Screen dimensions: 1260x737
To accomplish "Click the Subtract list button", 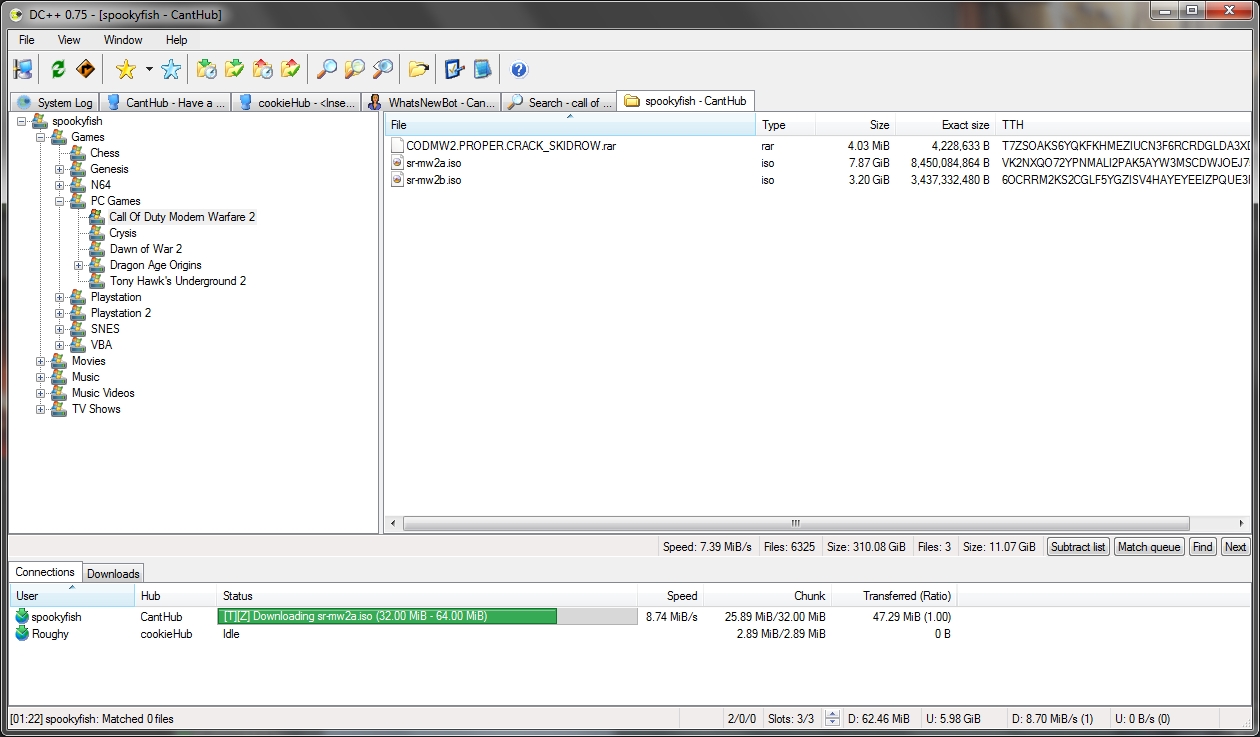I will tap(1078, 547).
